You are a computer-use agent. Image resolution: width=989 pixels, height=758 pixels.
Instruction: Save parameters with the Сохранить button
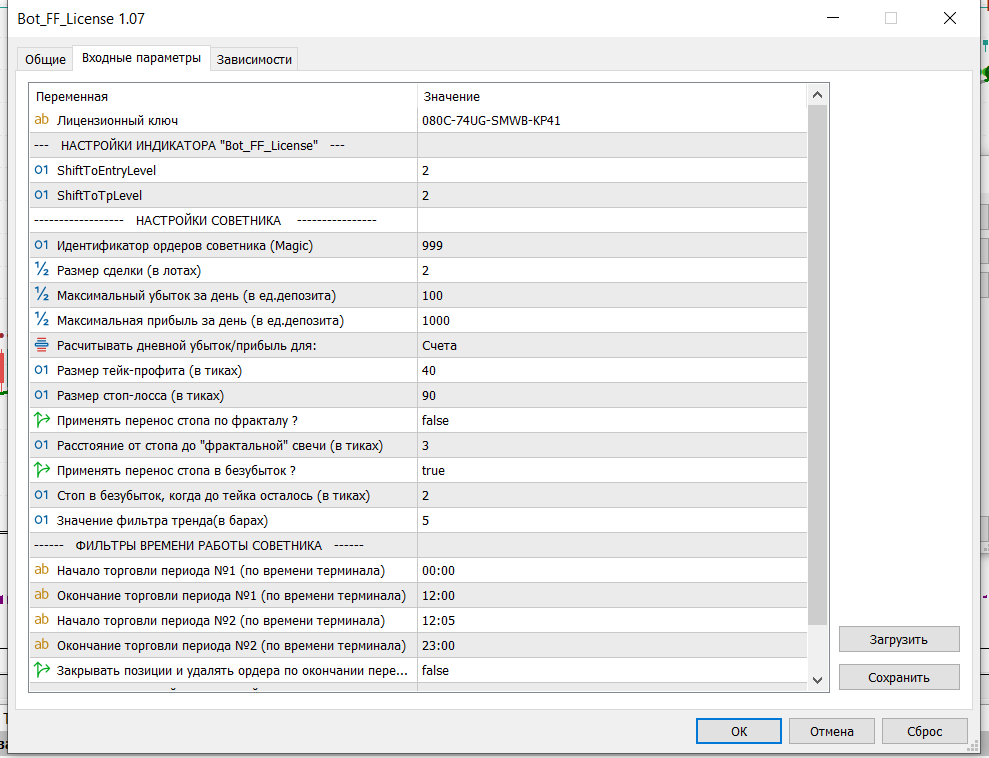899,677
